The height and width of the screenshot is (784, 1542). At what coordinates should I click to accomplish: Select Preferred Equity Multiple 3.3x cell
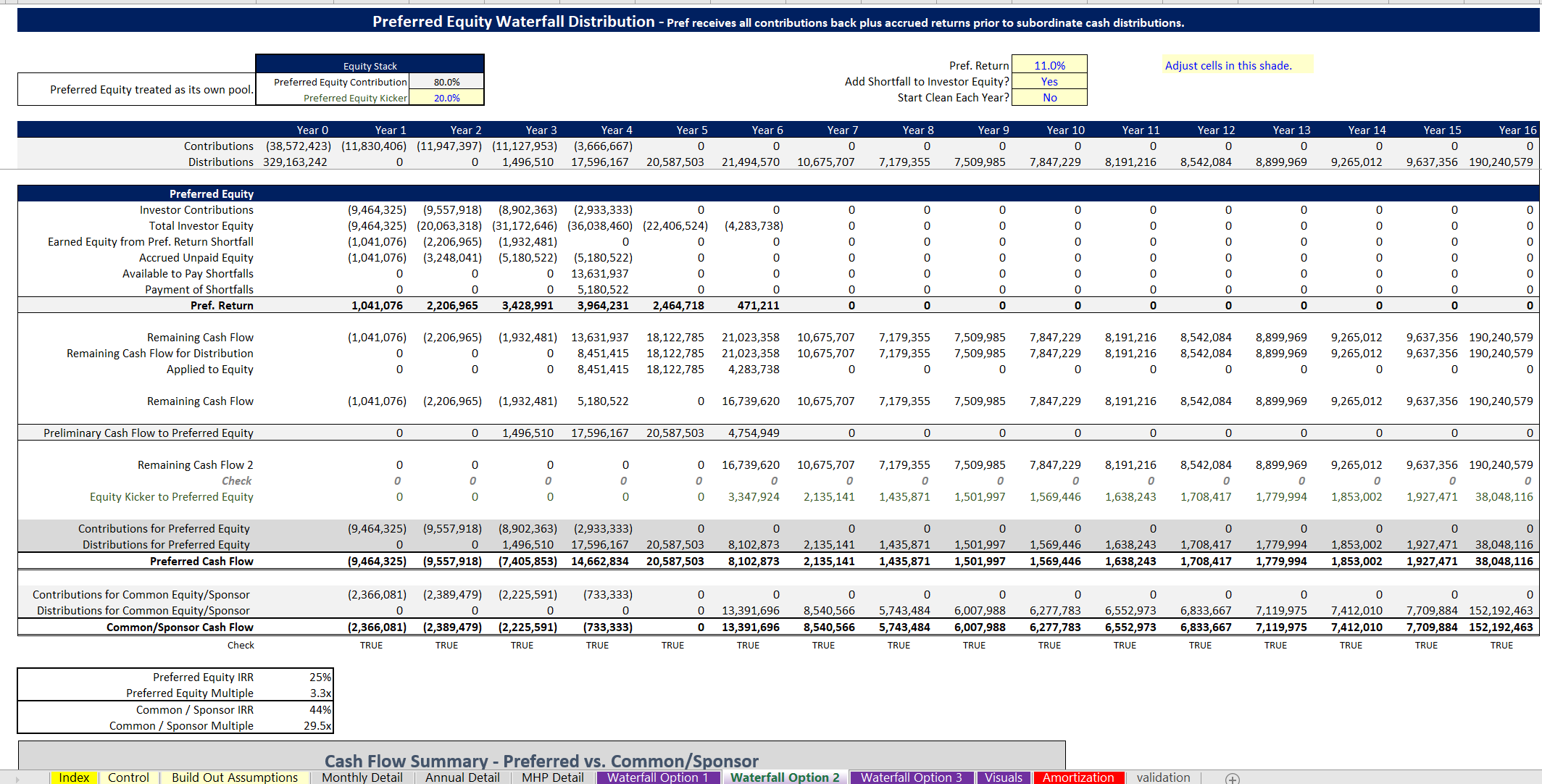[x=320, y=693]
